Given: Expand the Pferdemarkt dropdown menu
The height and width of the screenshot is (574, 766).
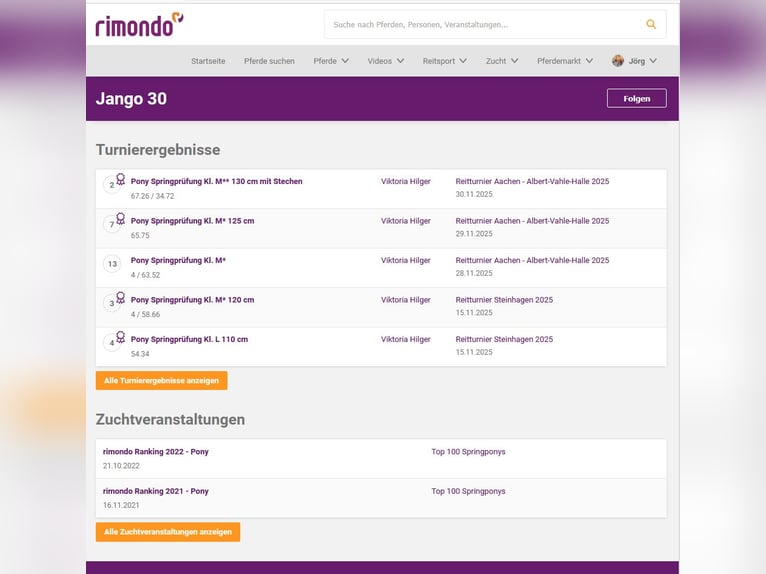Looking at the screenshot, I should pyautogui.click(x=565, y=61).
